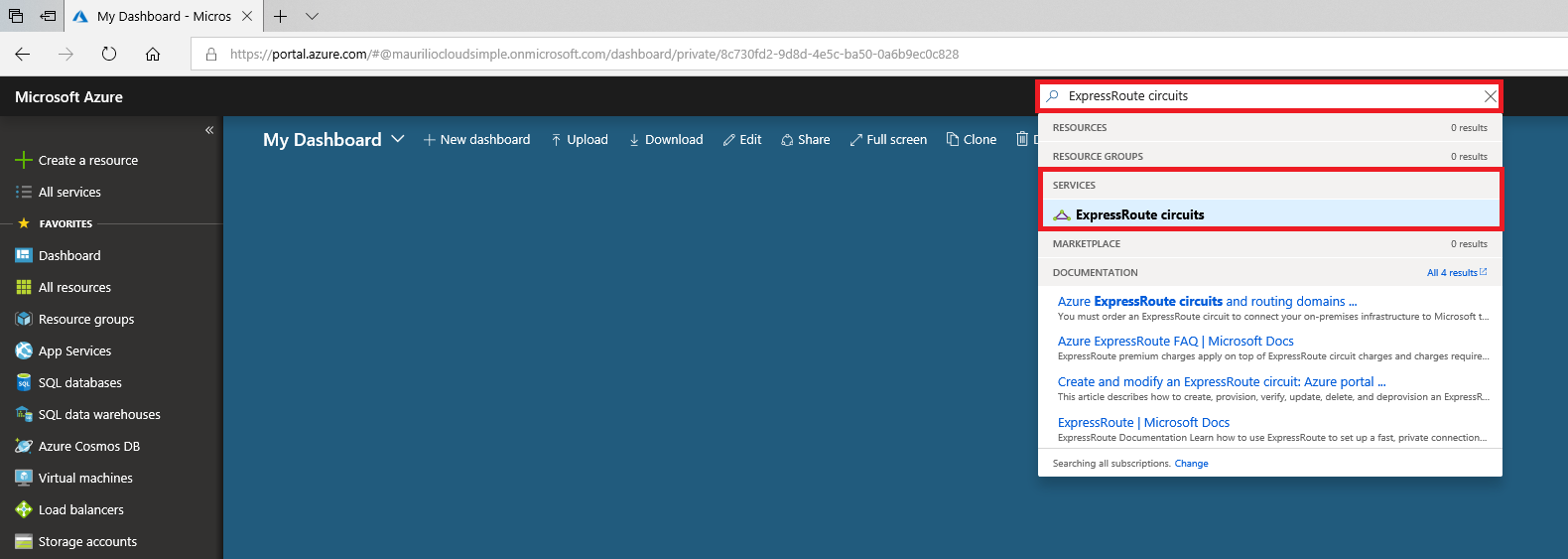Click the Download toolbar button
Image resolution: width=1568 pixels, height=559 pixels.
666,140
